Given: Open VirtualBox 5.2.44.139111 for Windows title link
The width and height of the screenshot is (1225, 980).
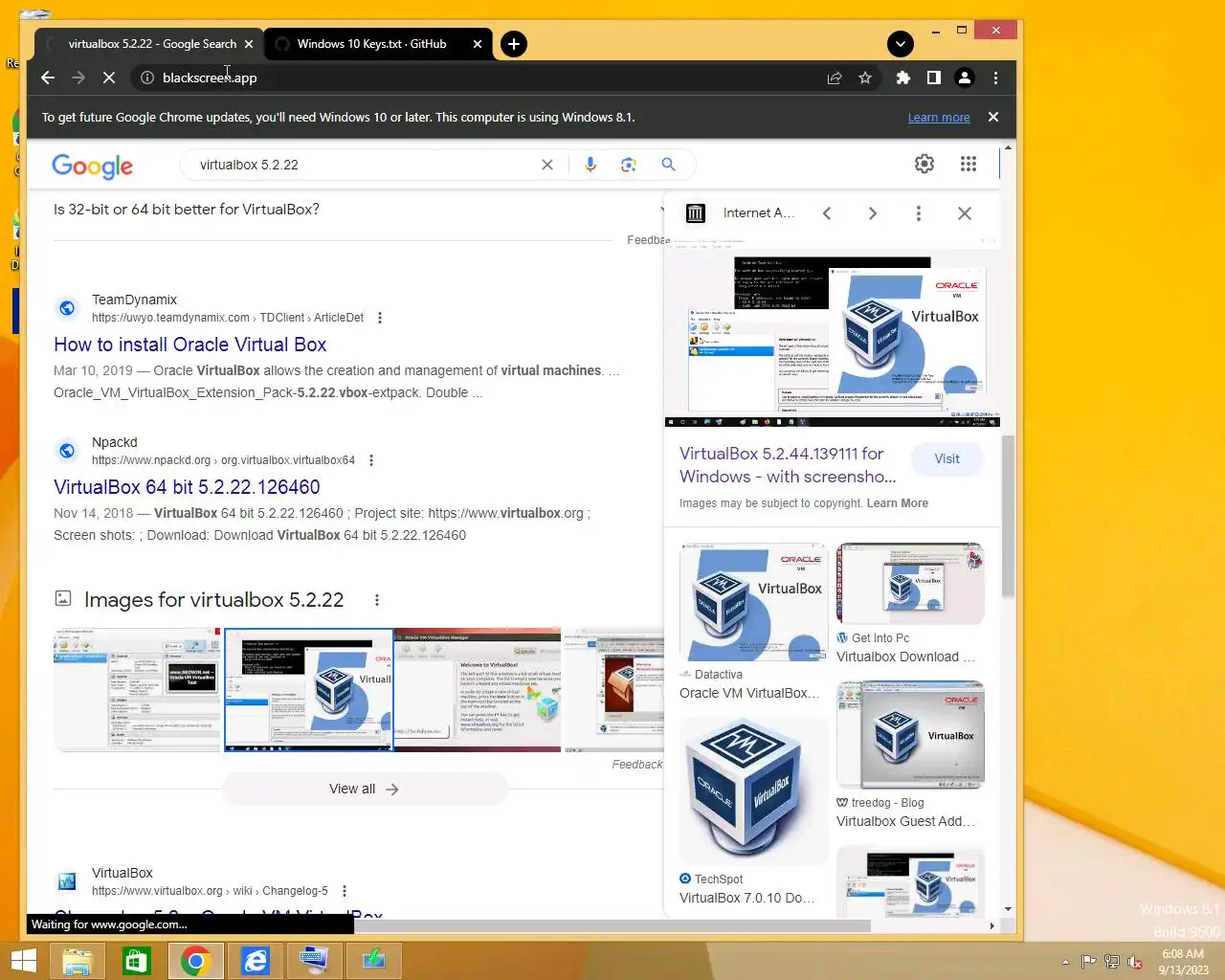Looking at the screenshot, I should click(788, 465).
